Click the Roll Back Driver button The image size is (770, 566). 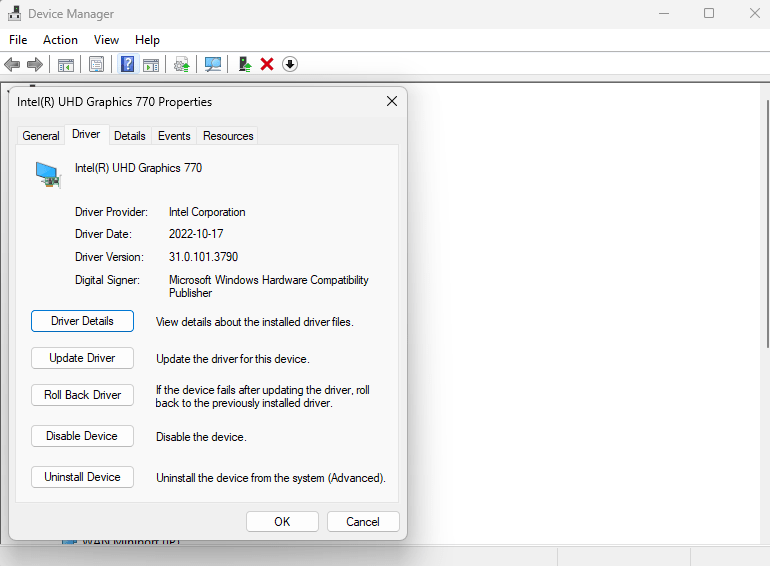[82, 395]
